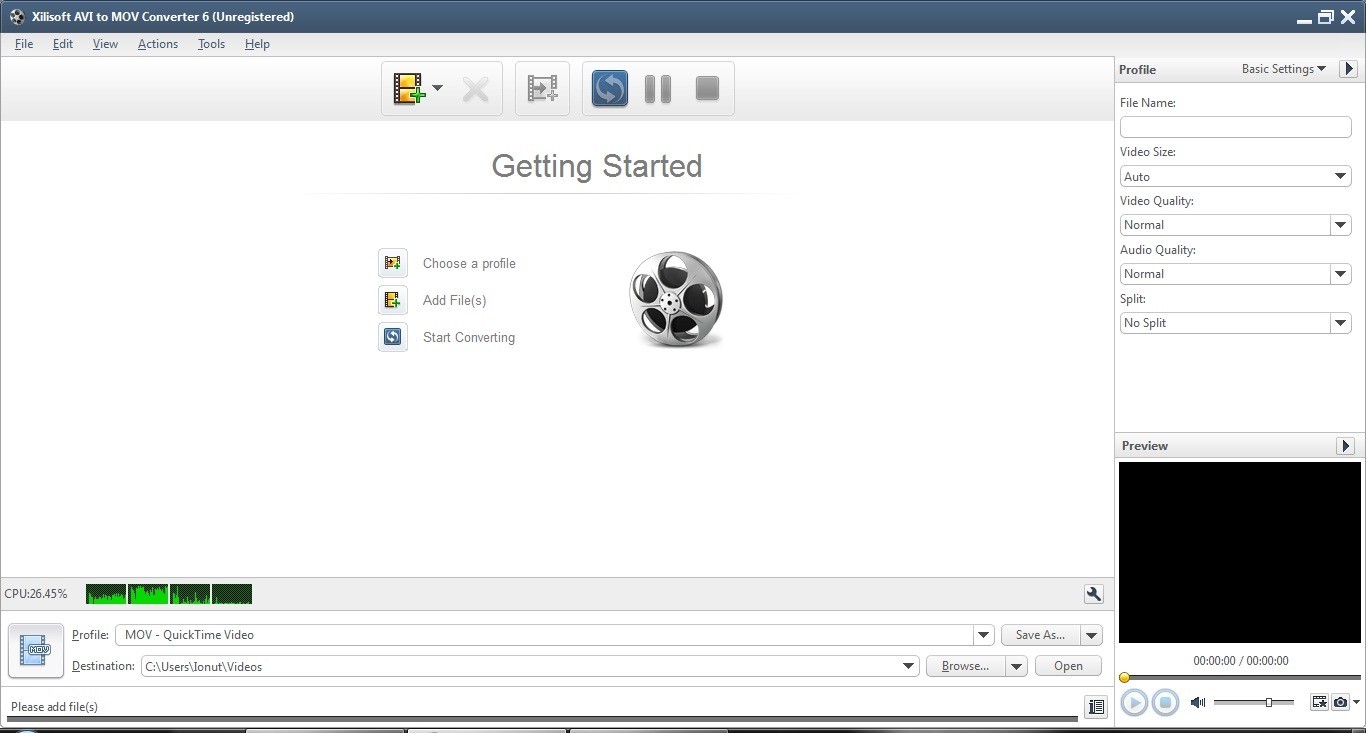Start conversion with the blue Convert icon
Image resolution: width=1366 pixels, height=733 pixels.
pos(609,89)
